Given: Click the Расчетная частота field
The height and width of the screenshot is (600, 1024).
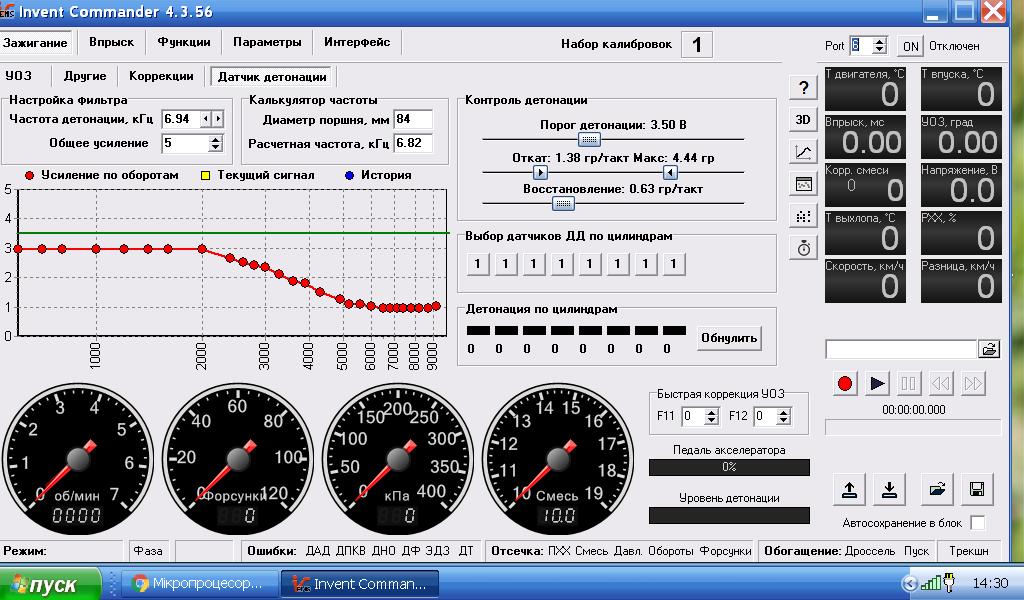Looking at the screenshot, I should point(413,143).
